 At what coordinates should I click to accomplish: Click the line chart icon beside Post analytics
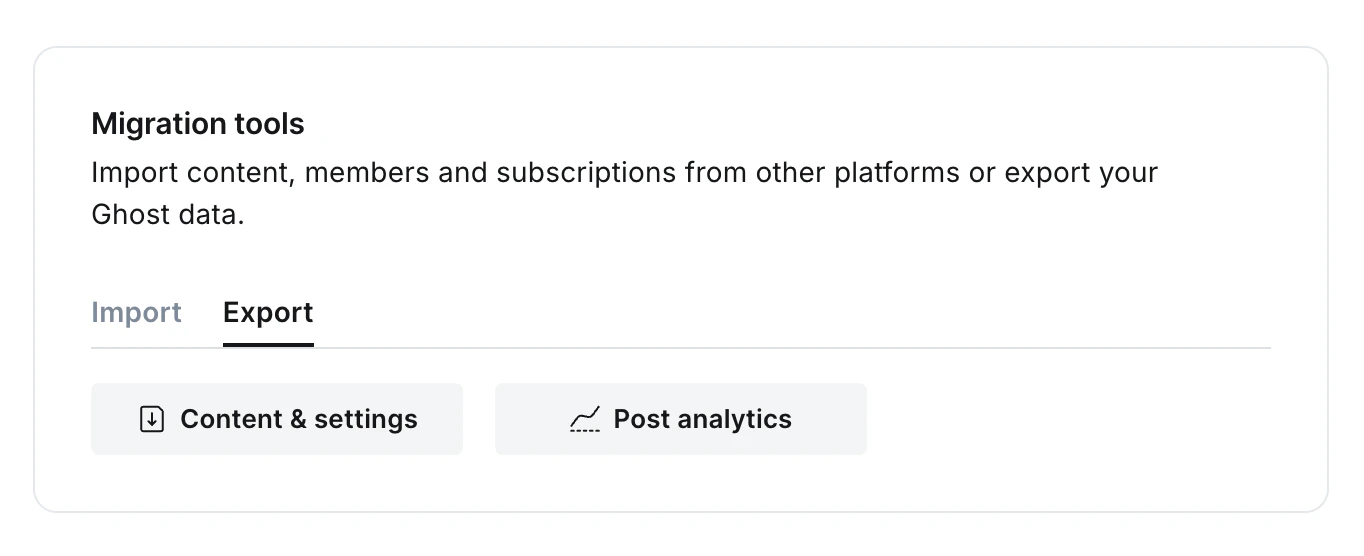click(585, 419)
